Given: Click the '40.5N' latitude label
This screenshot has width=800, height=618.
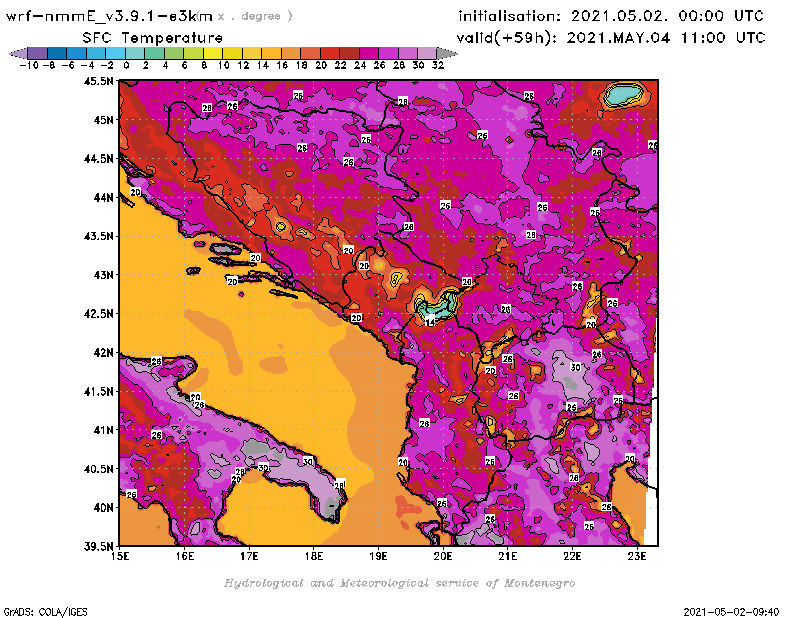Looking at the screenshot, I should click(98, 469).
